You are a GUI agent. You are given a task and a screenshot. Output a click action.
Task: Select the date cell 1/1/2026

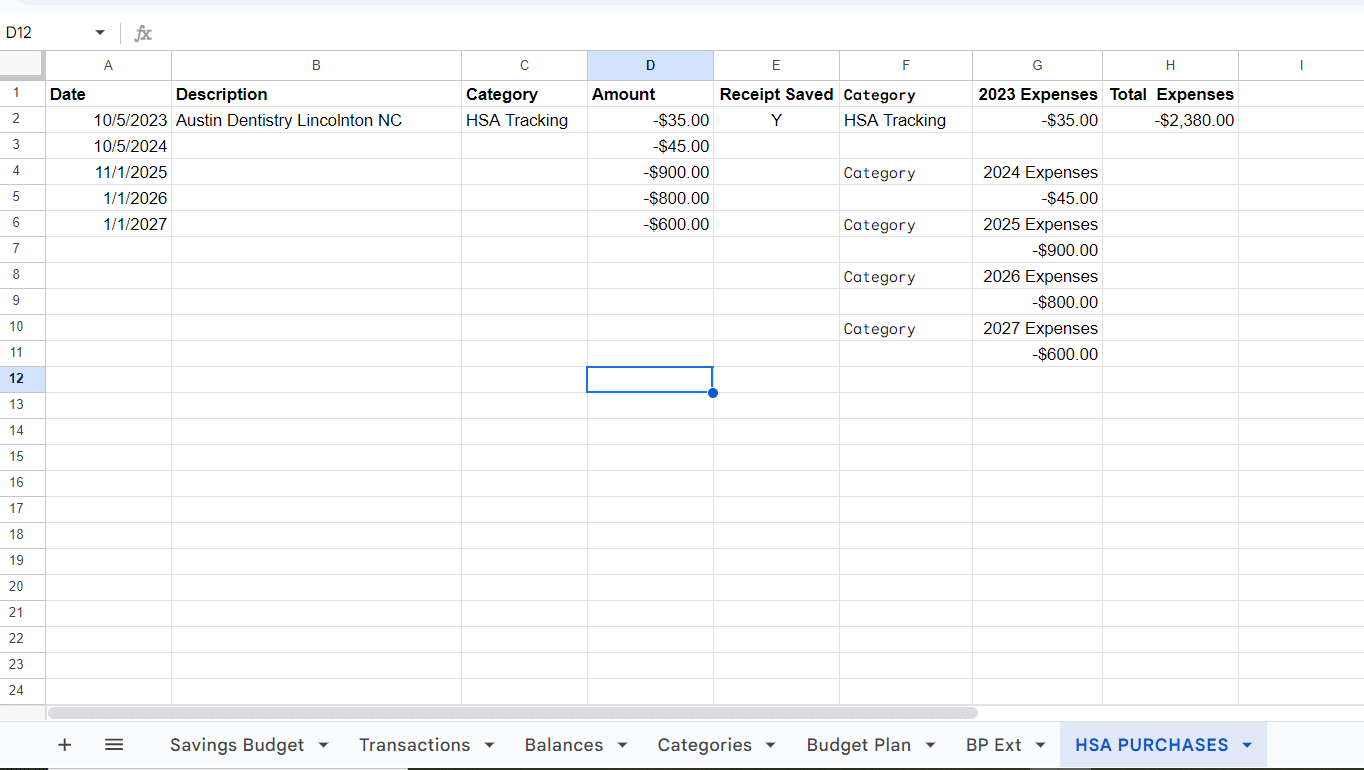pos(108,198)
